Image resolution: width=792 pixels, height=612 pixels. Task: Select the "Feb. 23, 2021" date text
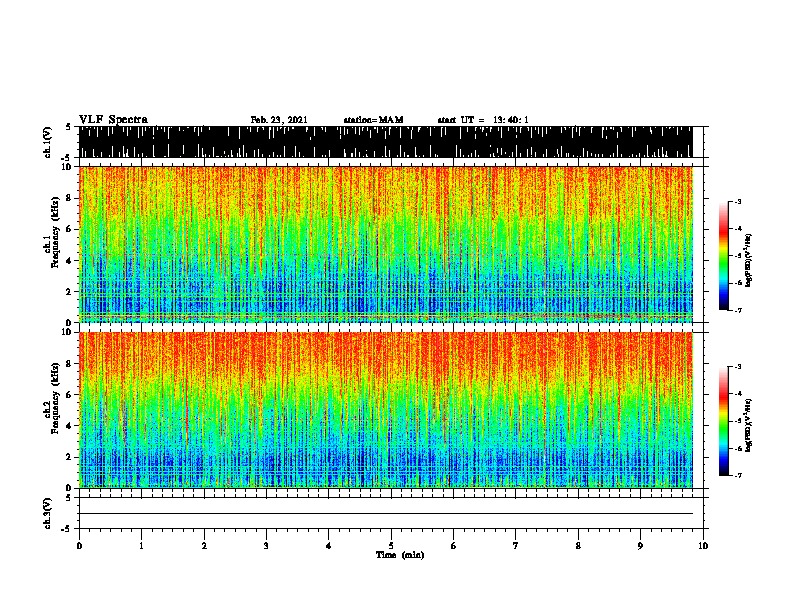tap(279, 120)
